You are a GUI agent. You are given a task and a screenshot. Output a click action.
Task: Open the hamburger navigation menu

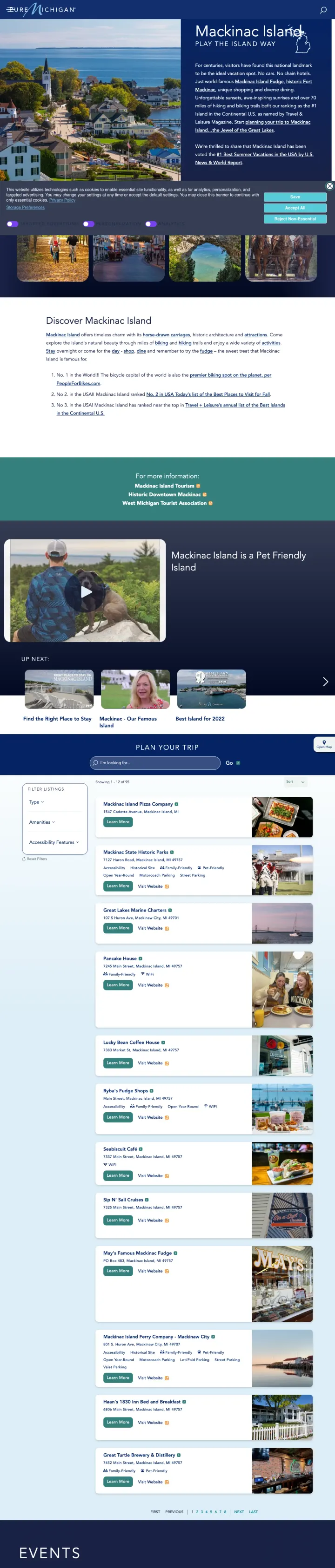coord(10,10)
